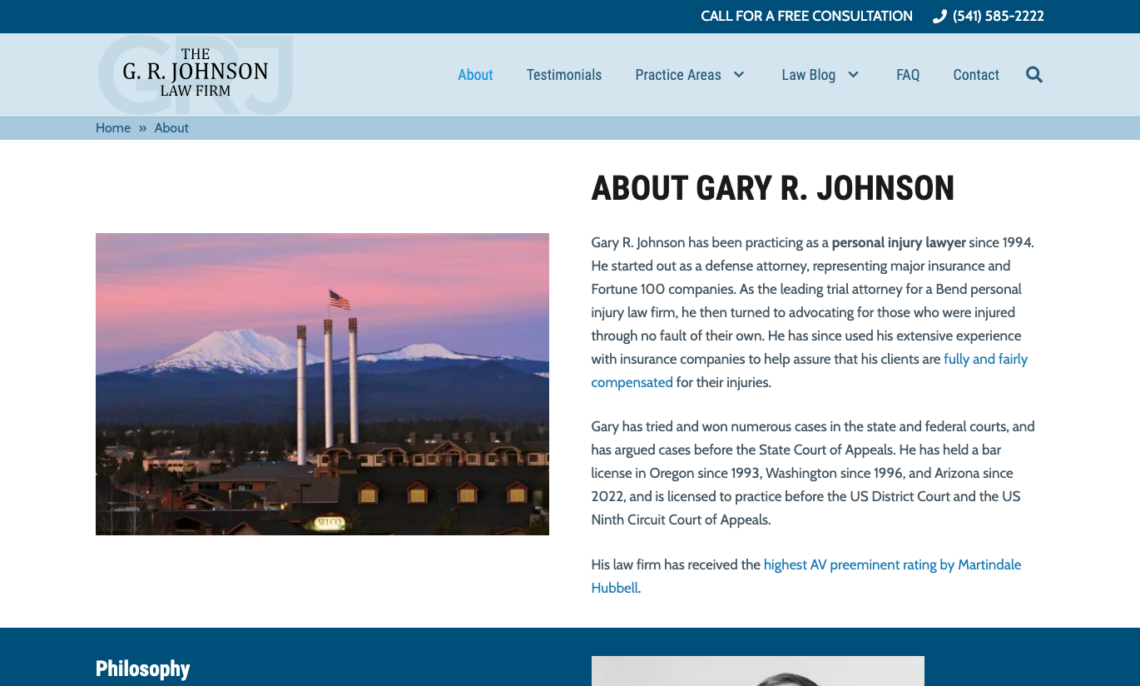Click the Martindale Hubbell rating link
The width and height of the screenshot is (1140, 686).
tap(892, 564)
